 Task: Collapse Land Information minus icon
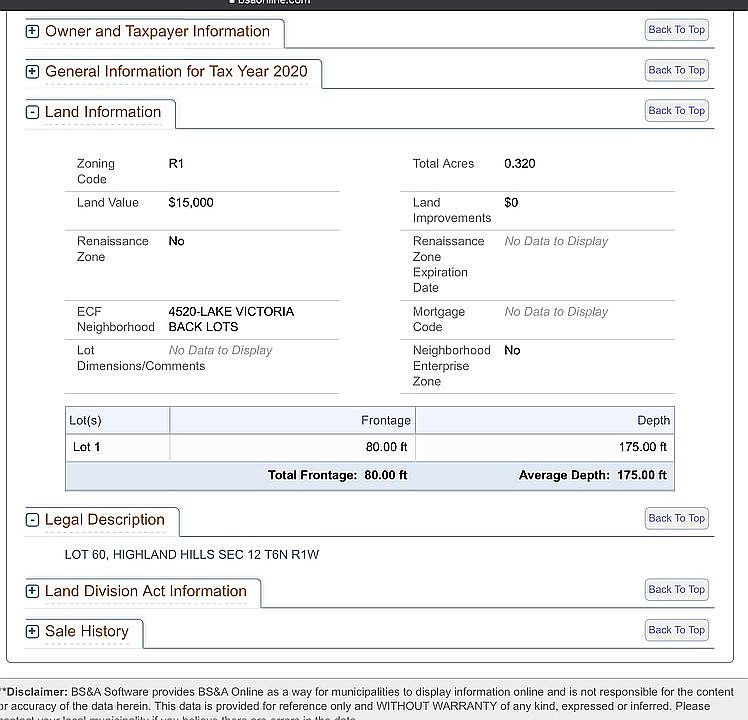[x=32, y=112]
